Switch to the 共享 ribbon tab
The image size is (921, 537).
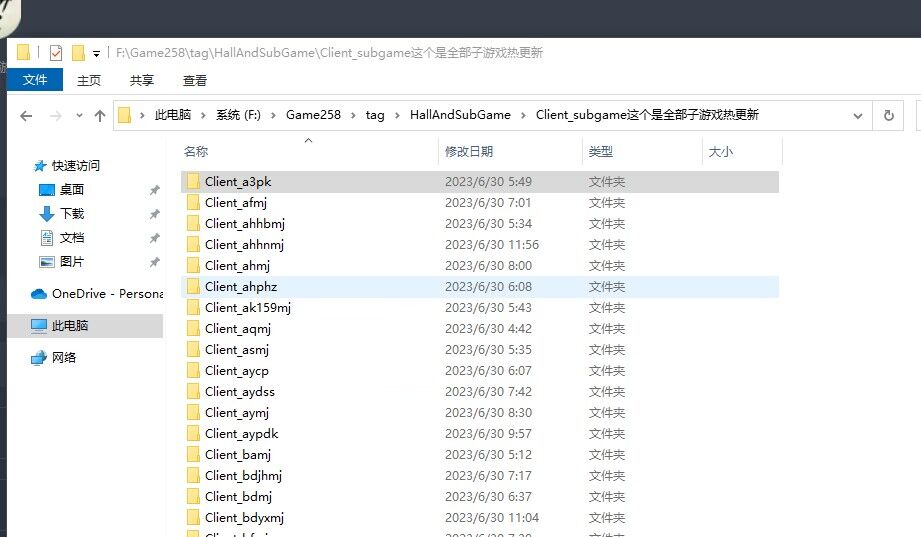pos(142,80)
